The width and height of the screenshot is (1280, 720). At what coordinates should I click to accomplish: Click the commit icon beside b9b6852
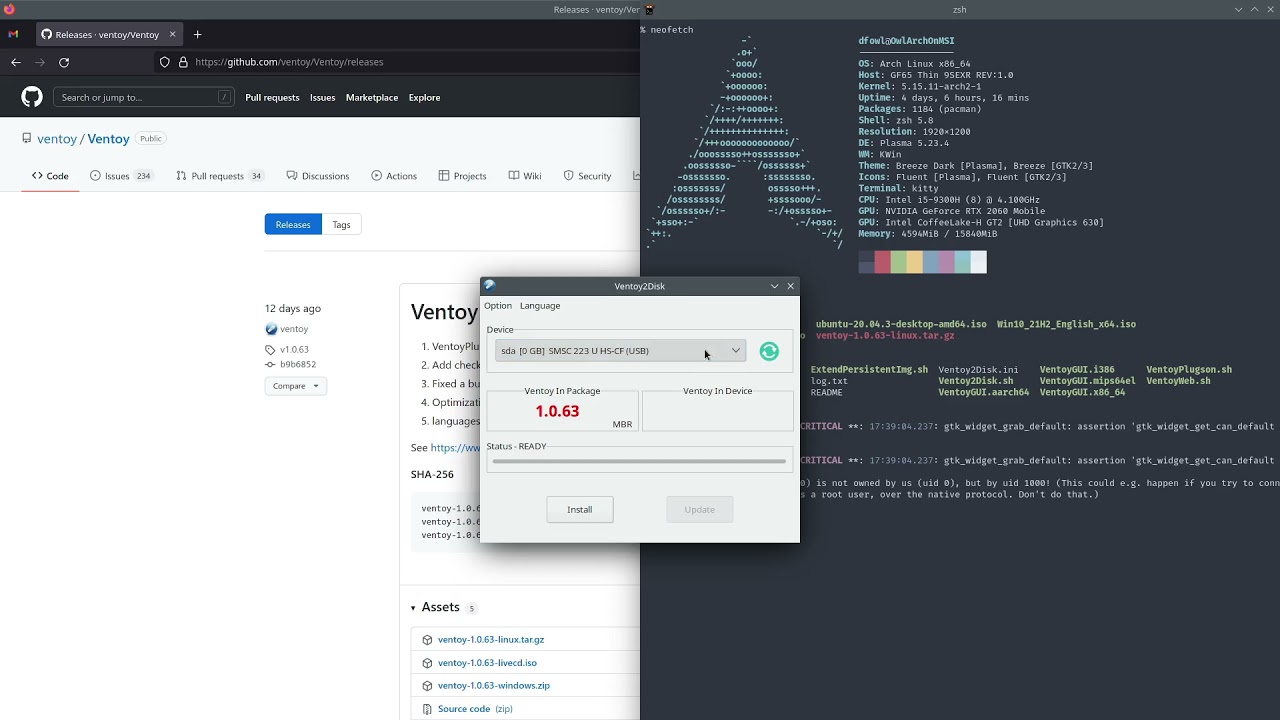pos(270,365)
